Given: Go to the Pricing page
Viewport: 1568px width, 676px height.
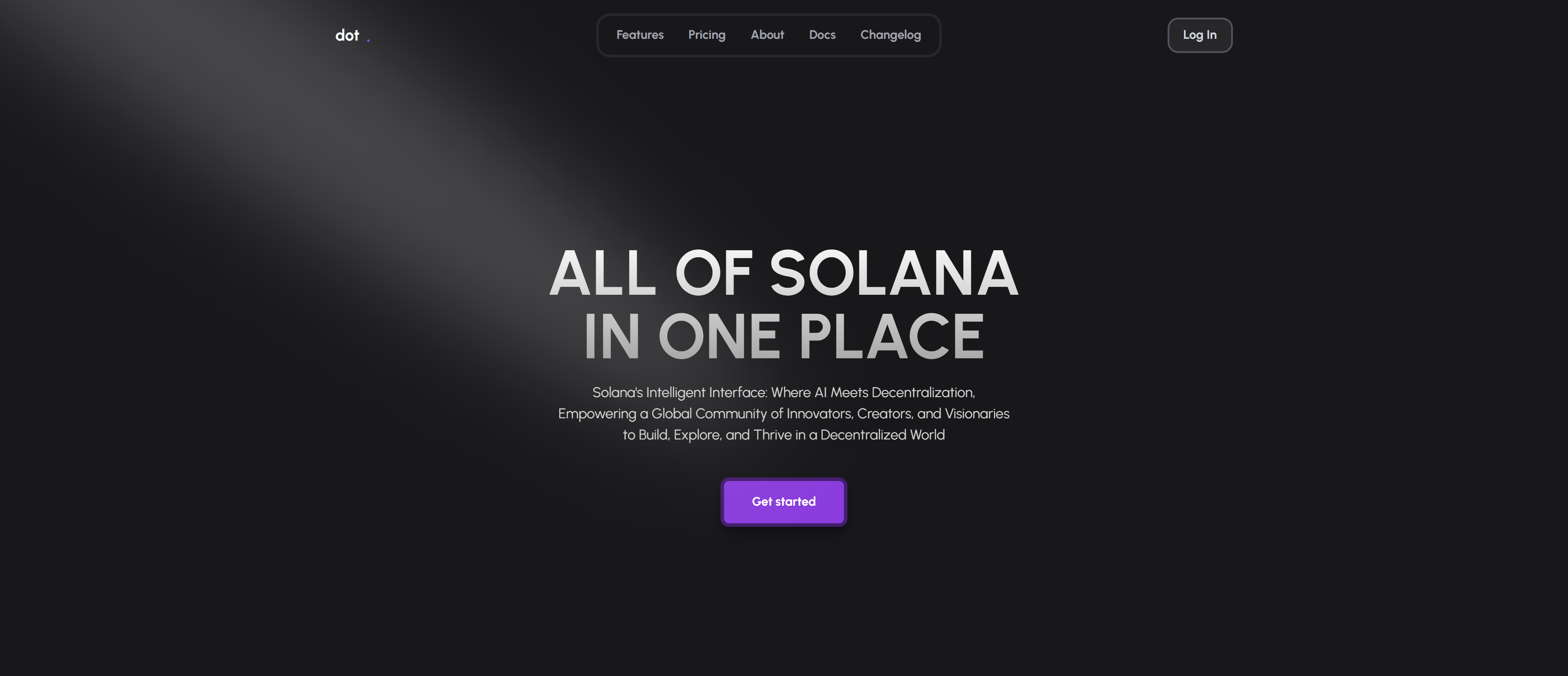Looking at the screenshot, I should (707, 35).
